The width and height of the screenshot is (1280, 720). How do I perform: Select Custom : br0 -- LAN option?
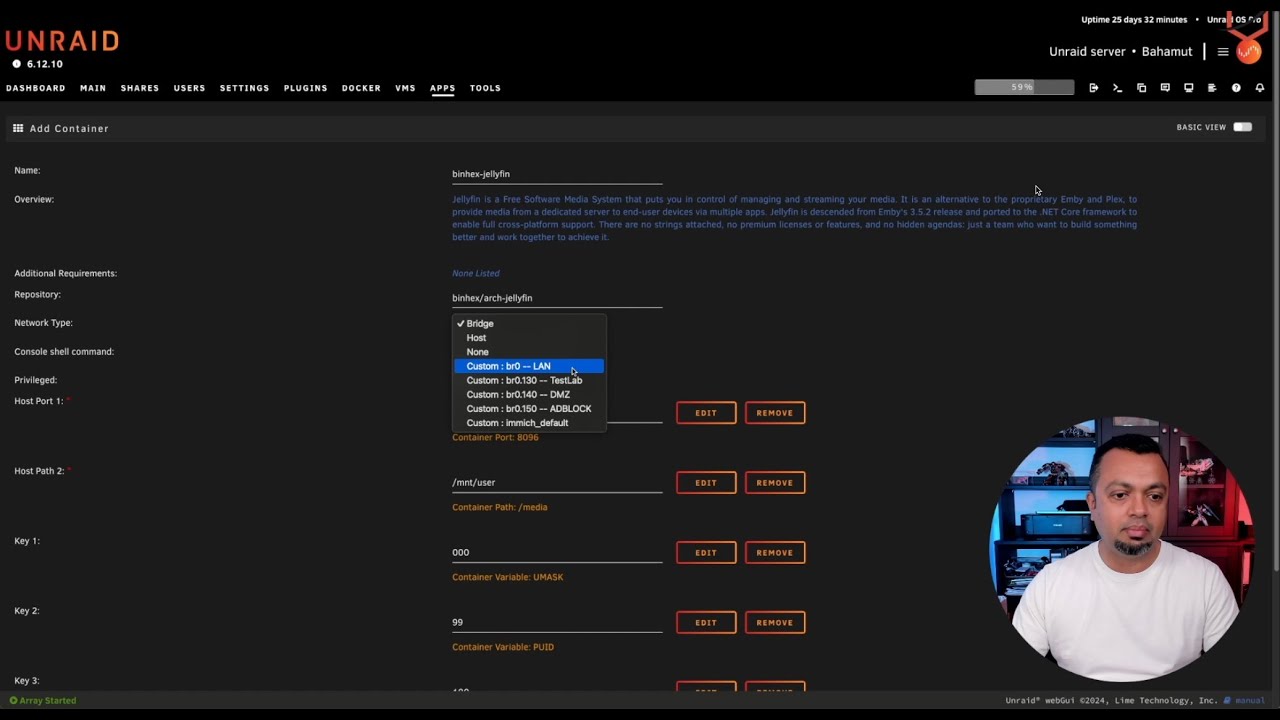(529, 366)
